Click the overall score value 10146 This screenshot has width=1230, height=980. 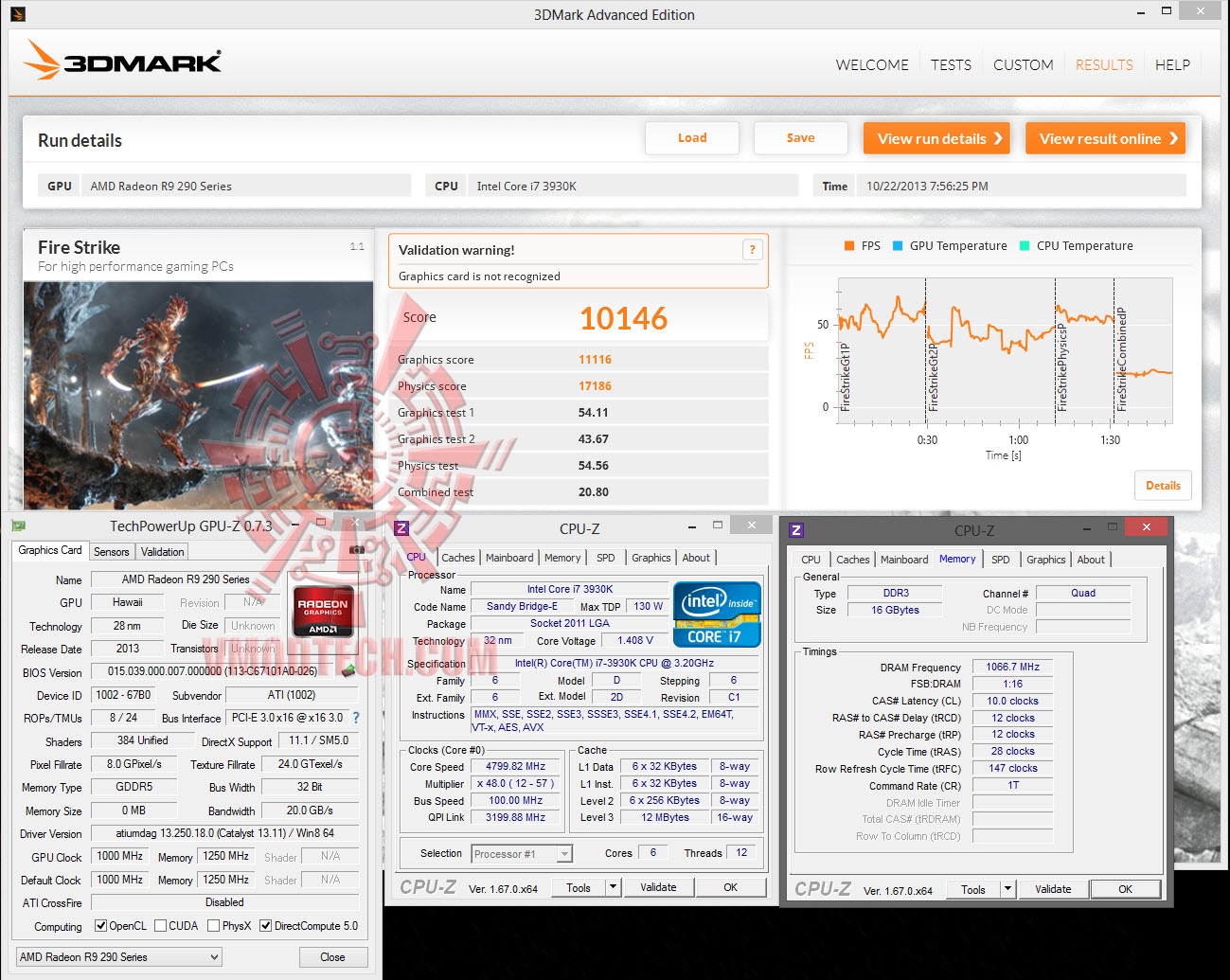coord(624,319)
